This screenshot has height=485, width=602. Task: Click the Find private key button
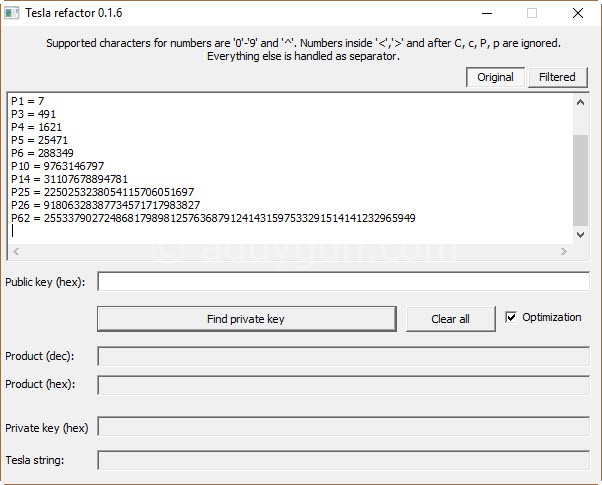click(246, 319)
